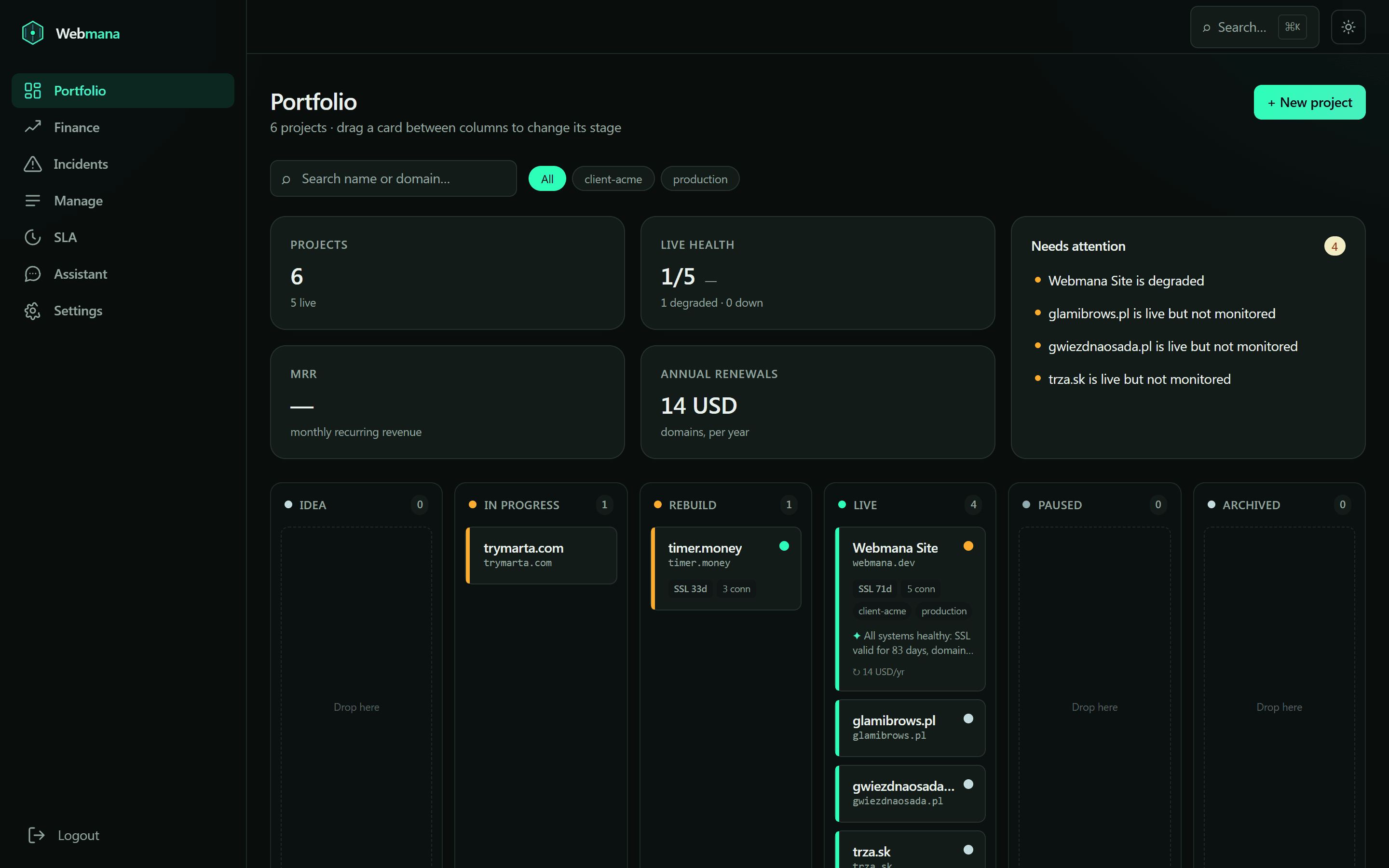Click the ⌘K shortcut badge

coord(1292,27)
